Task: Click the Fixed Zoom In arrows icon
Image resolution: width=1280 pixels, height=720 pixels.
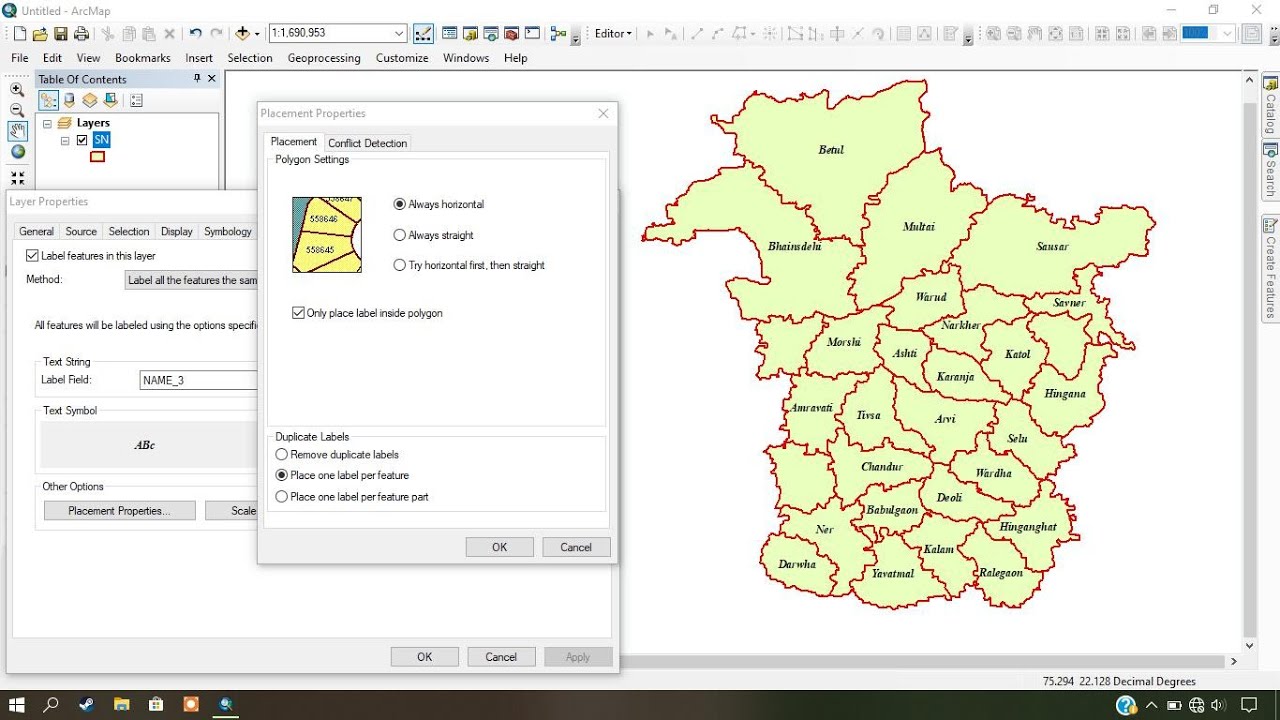Action: 17,177
